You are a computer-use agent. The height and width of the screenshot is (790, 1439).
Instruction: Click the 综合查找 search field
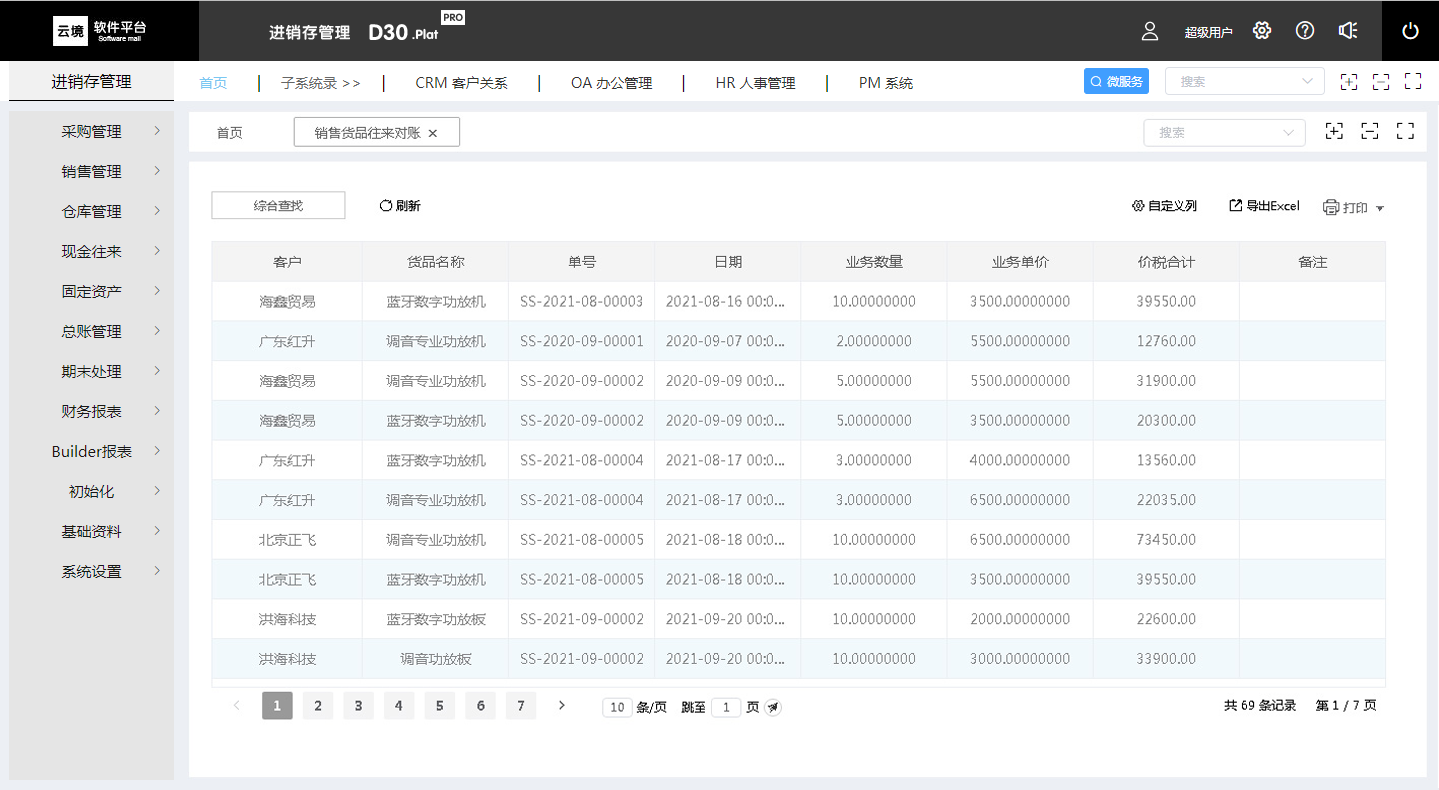278,205
